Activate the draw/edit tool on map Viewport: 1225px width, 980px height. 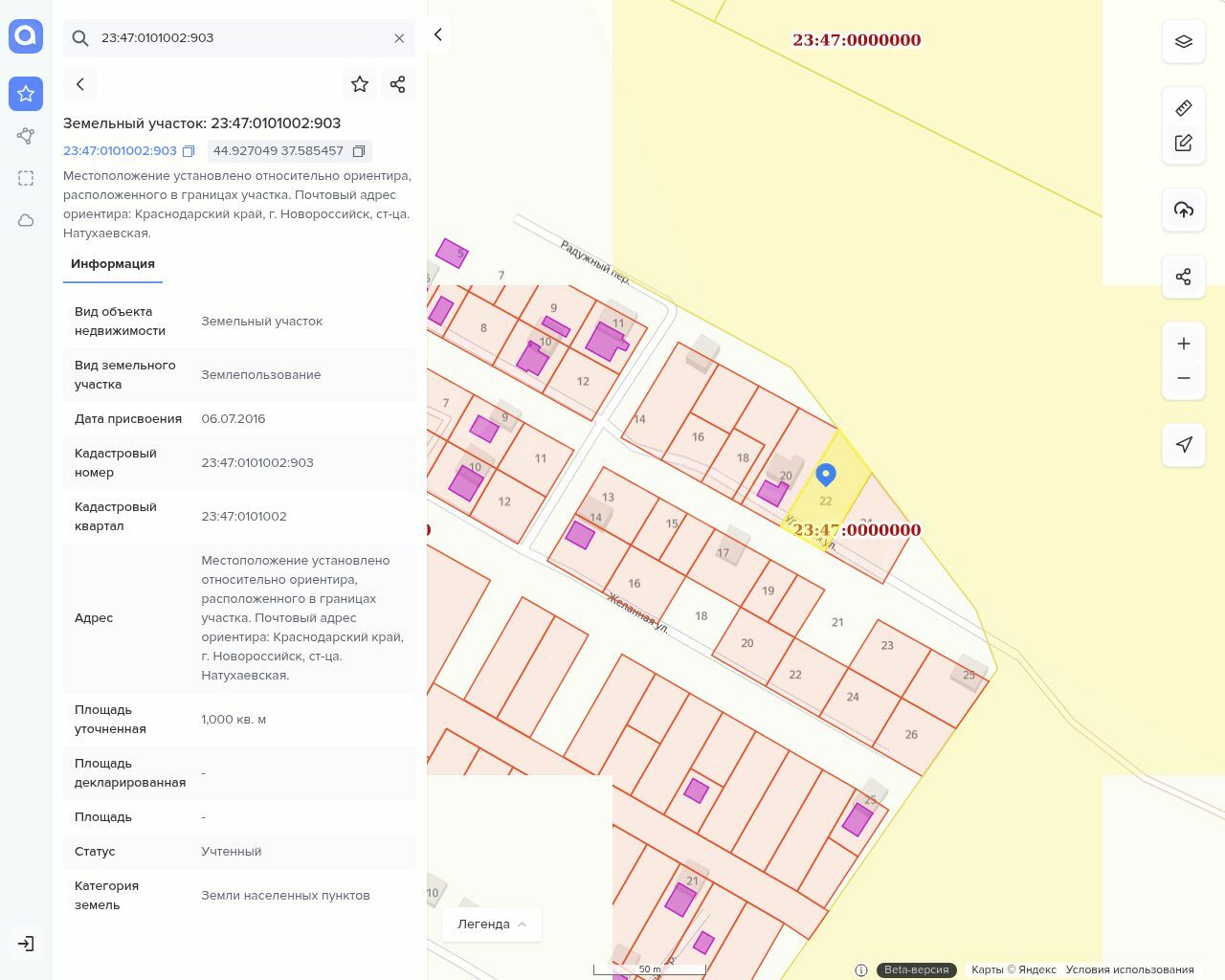pos(1183,143)
